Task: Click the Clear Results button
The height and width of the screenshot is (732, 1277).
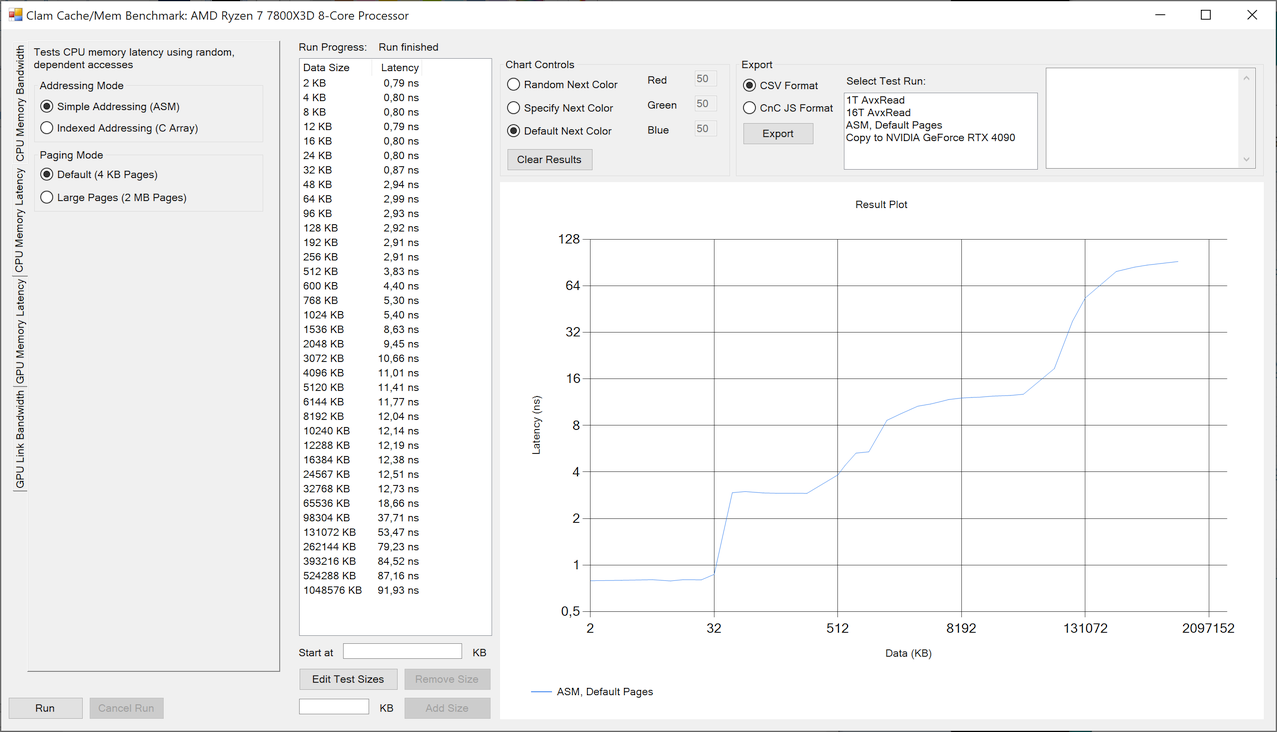Action: [549, 160]
